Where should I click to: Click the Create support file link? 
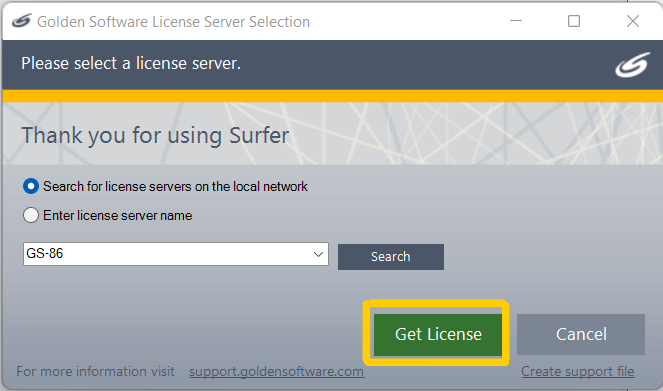tap(578, 372)
